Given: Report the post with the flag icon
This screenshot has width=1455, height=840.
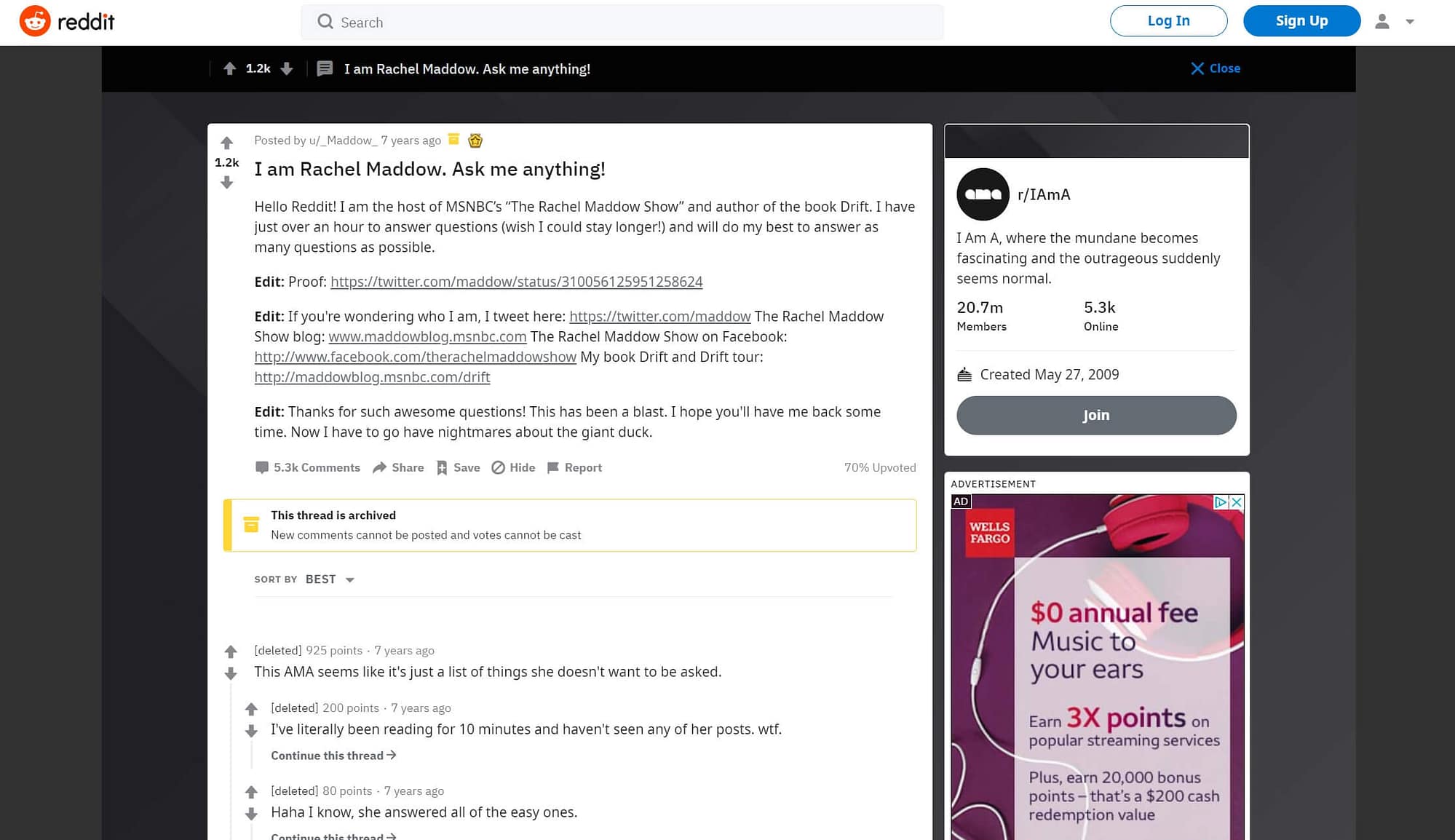Looking at the screenshot, I should pos(553,467).
